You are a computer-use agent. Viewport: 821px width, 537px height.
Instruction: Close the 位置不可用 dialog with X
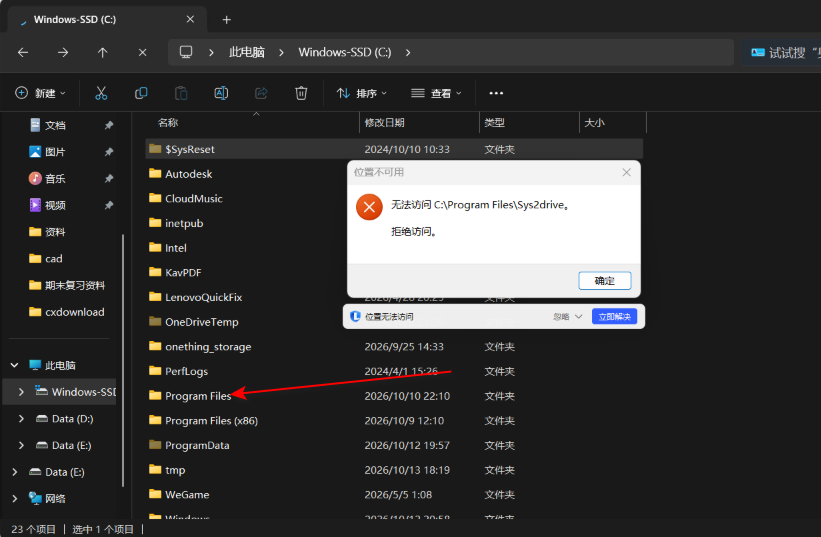point(626,172)
